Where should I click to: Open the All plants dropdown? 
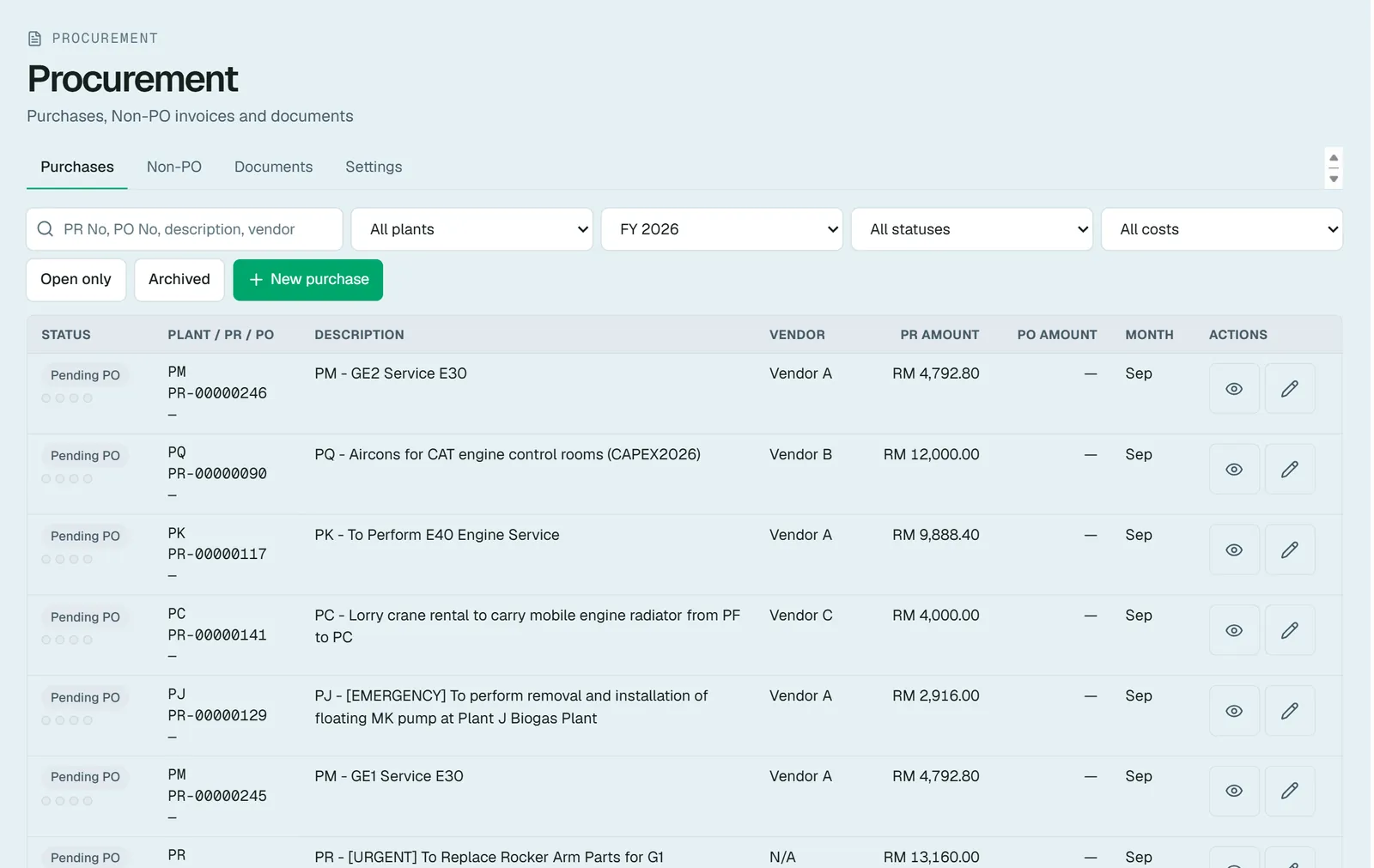click(x=471, y=229)
